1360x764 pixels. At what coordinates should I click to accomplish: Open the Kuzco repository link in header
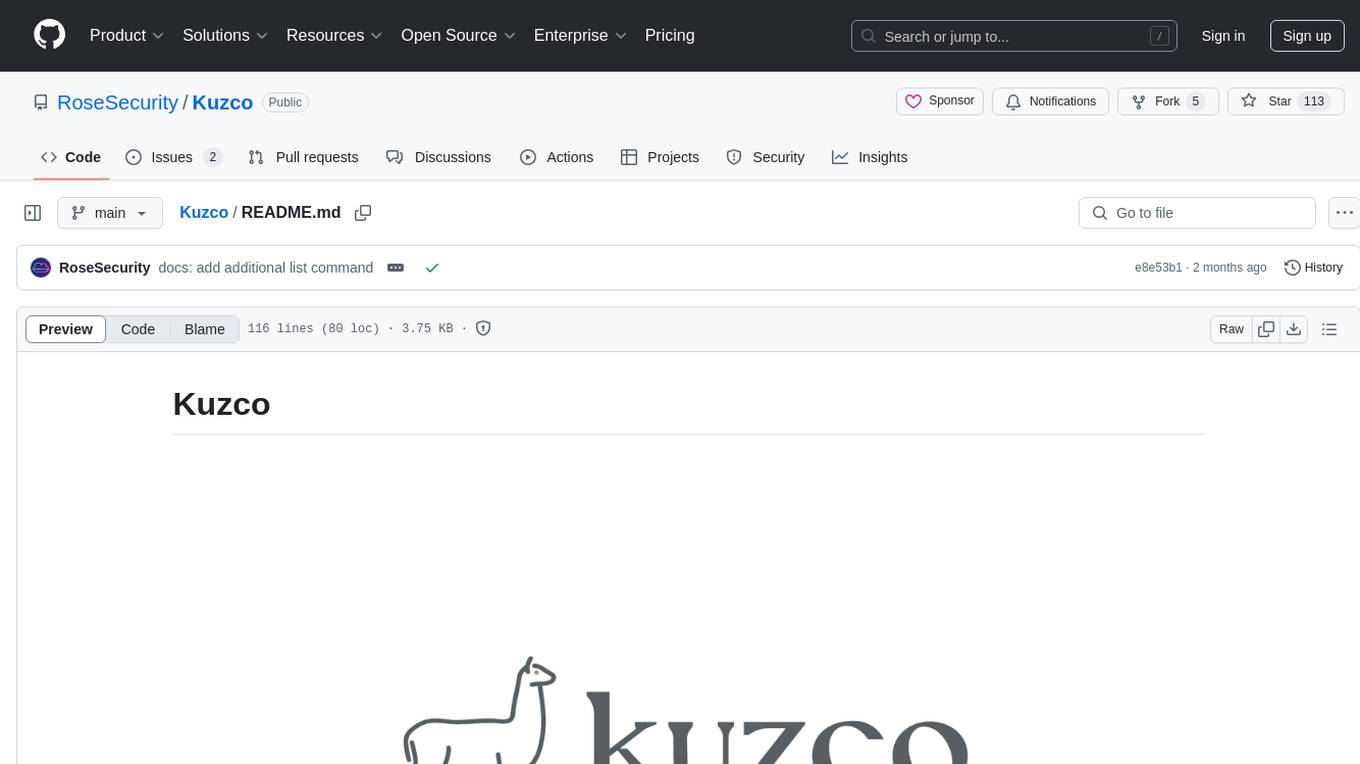point(222,102)
